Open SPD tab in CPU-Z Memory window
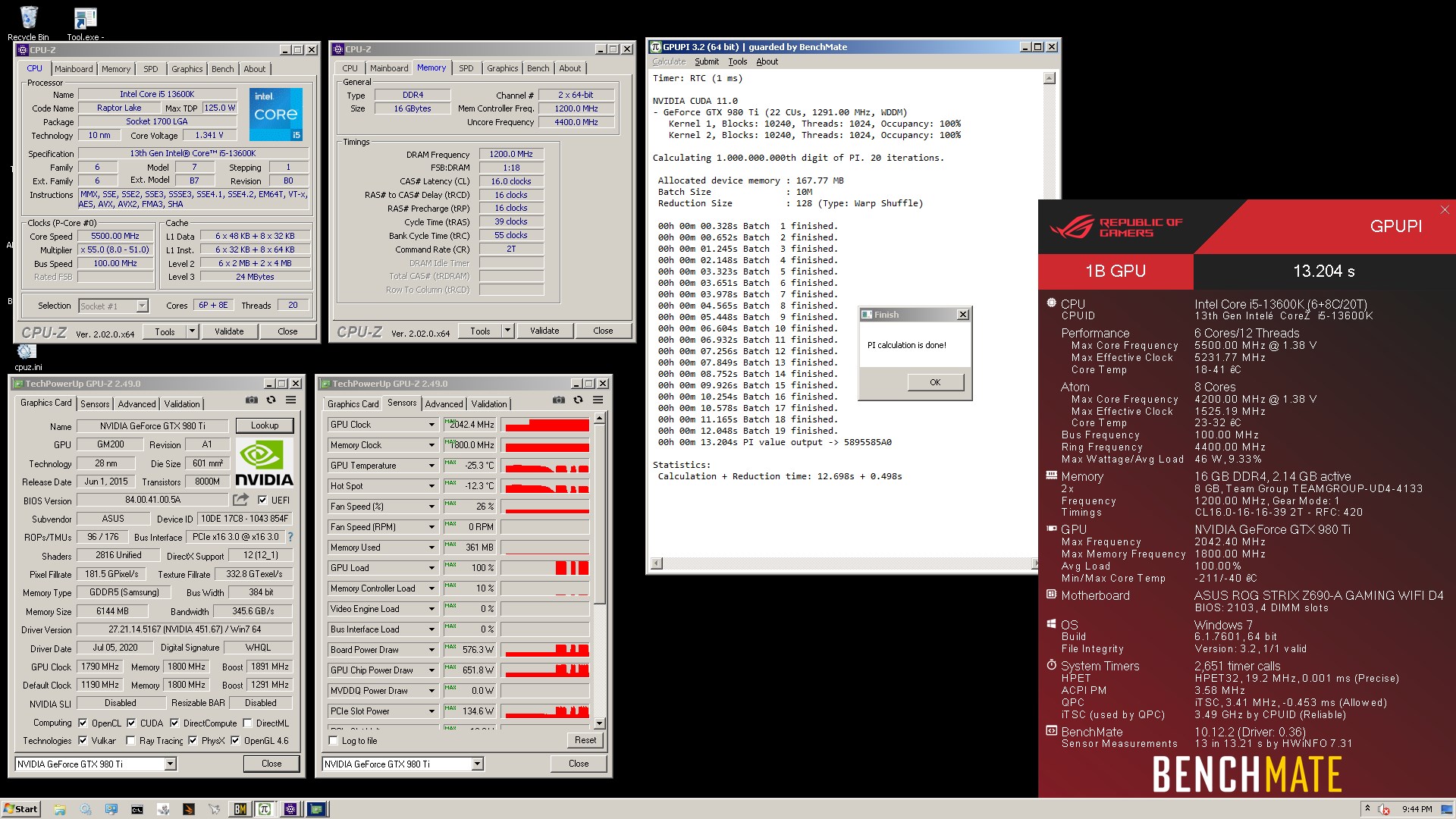This screenshot has height=819, width=1456. pyautogui.click(x=466, y=68)
